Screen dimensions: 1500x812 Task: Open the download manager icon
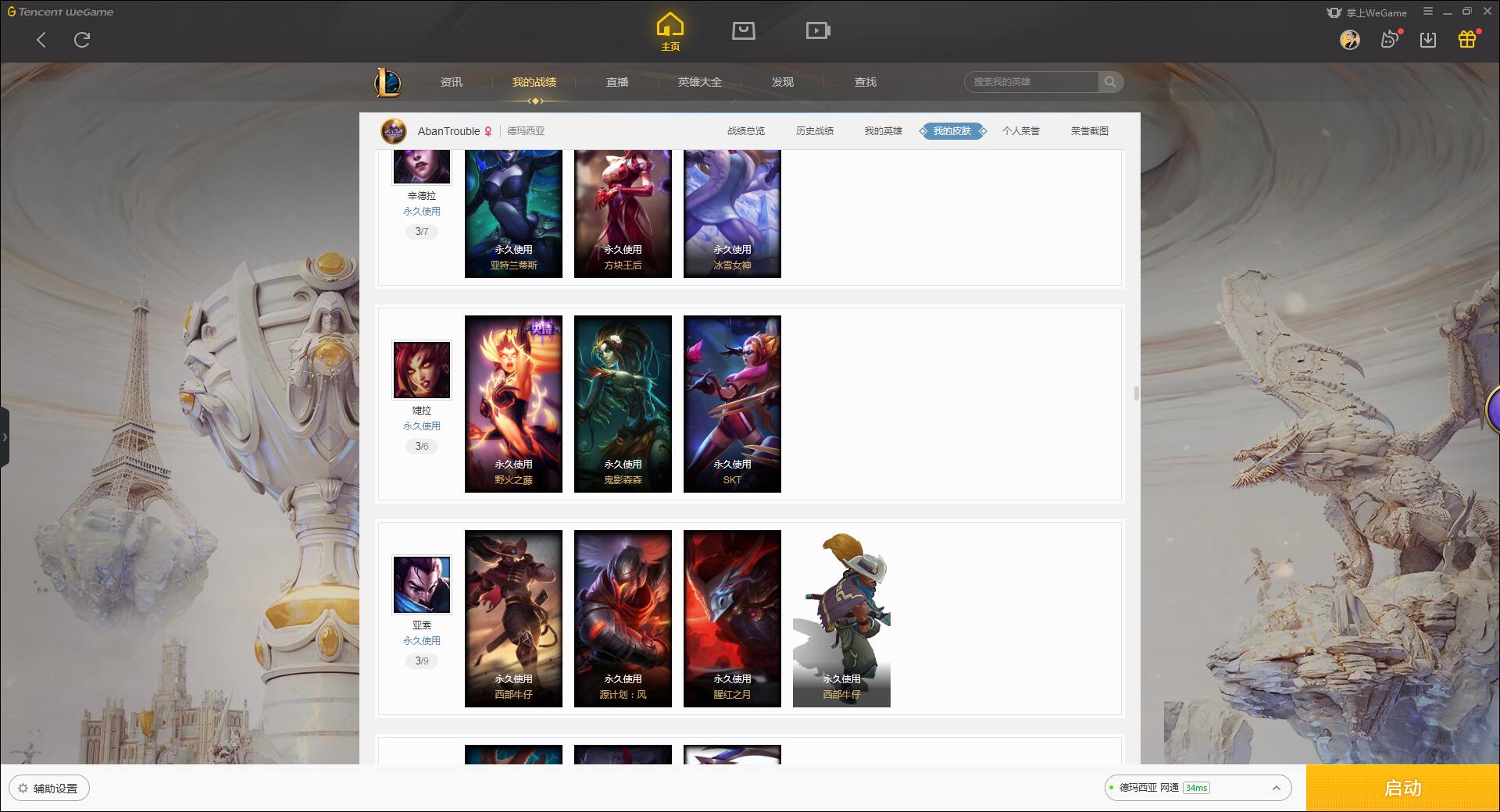(x=1428, y=40)
